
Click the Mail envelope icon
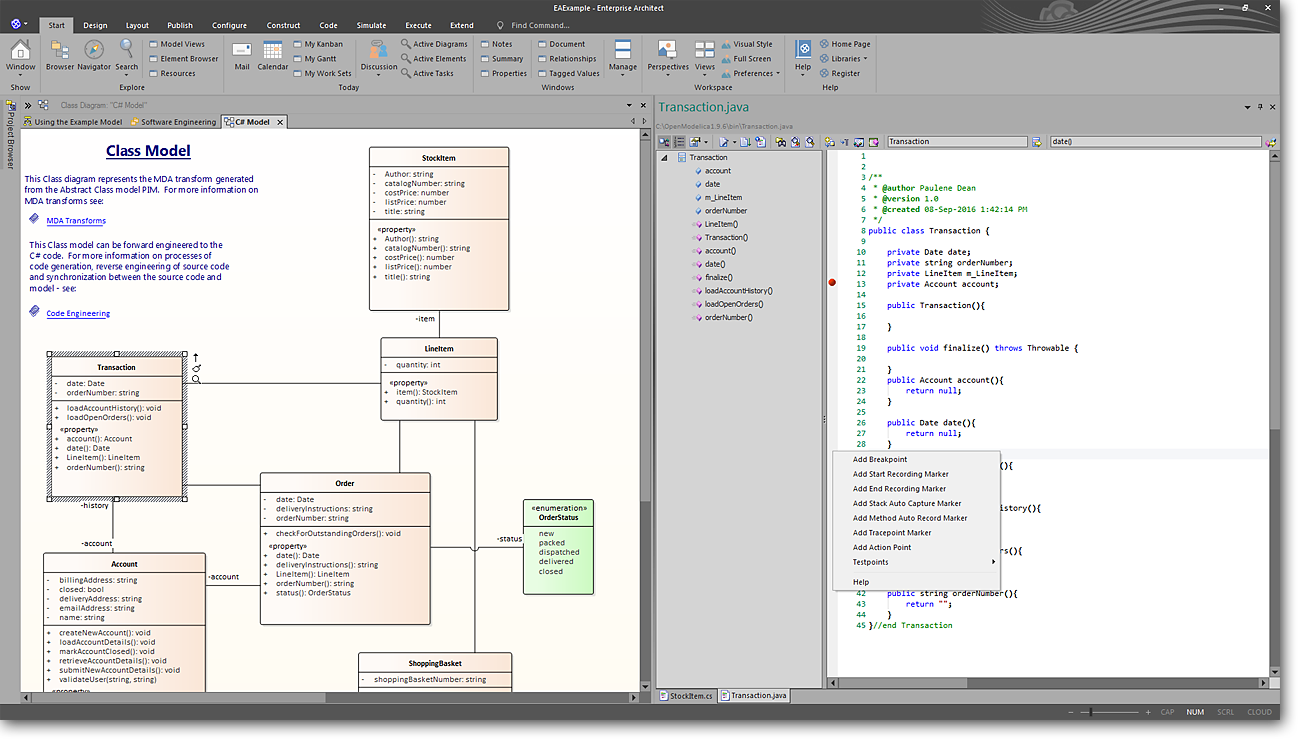242,51
